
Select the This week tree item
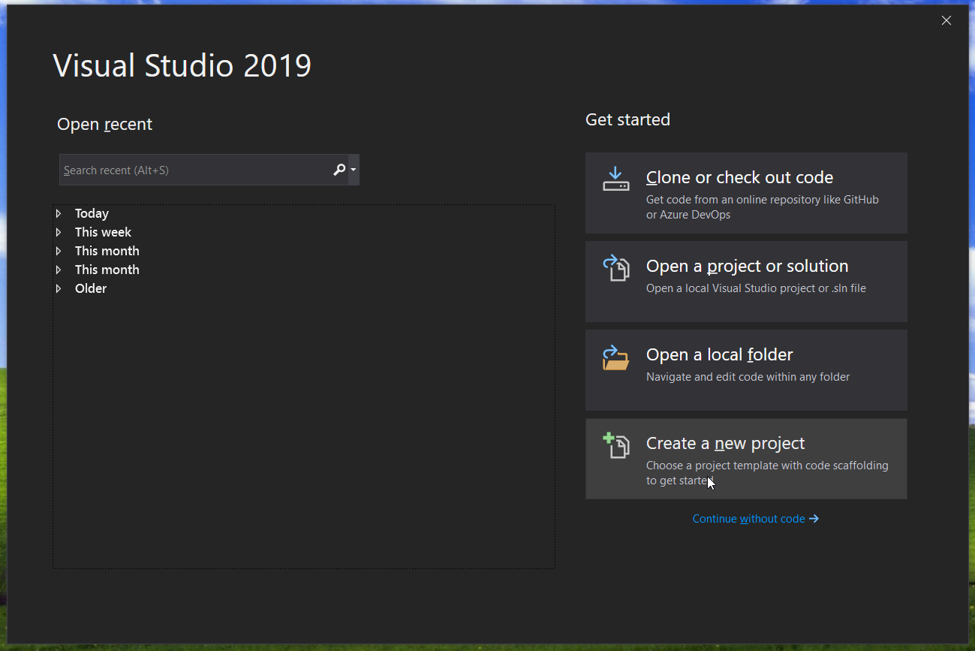tap(102, 232)
